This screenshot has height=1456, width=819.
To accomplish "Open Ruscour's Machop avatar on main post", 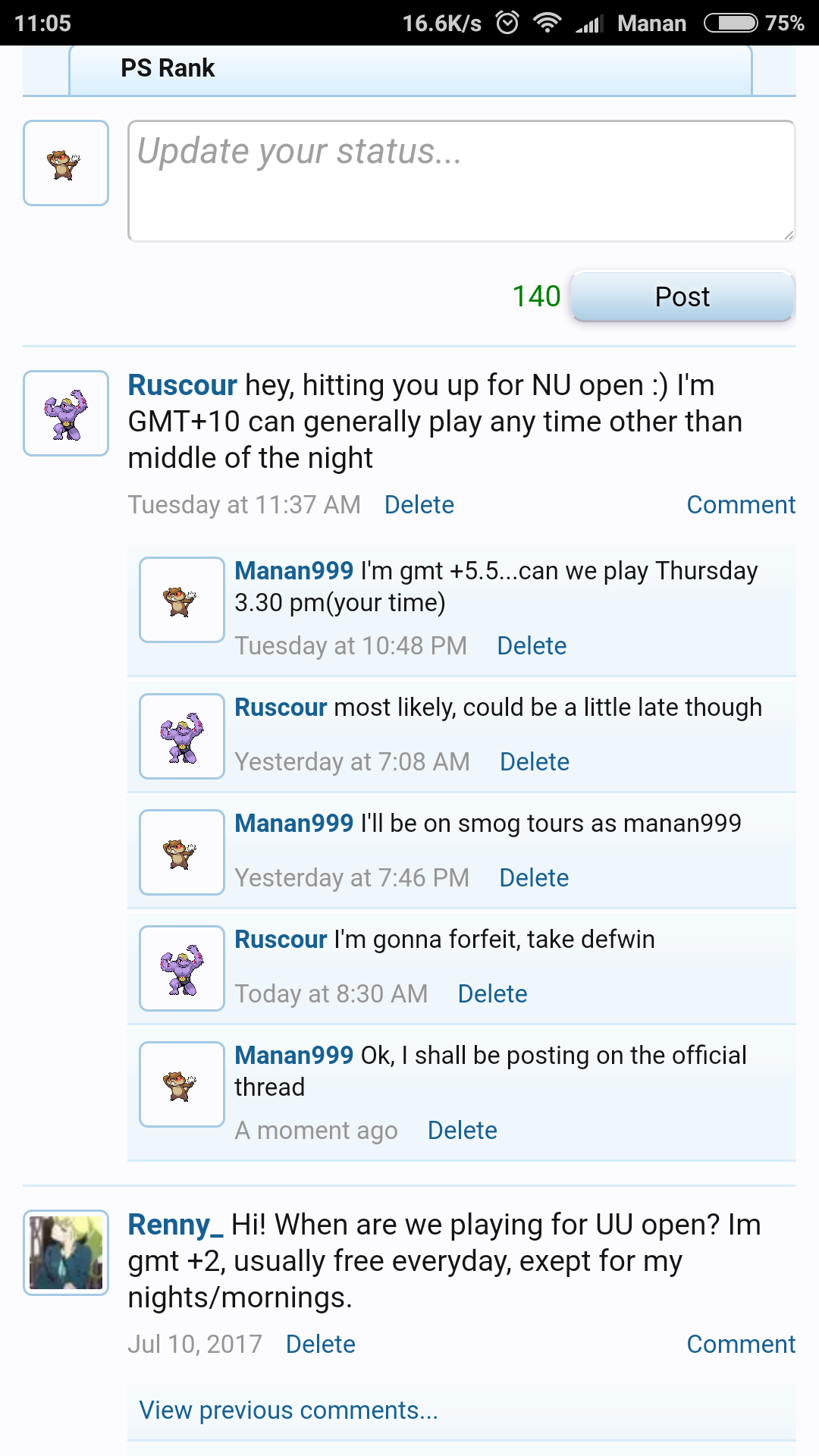I will click(66, 413).
